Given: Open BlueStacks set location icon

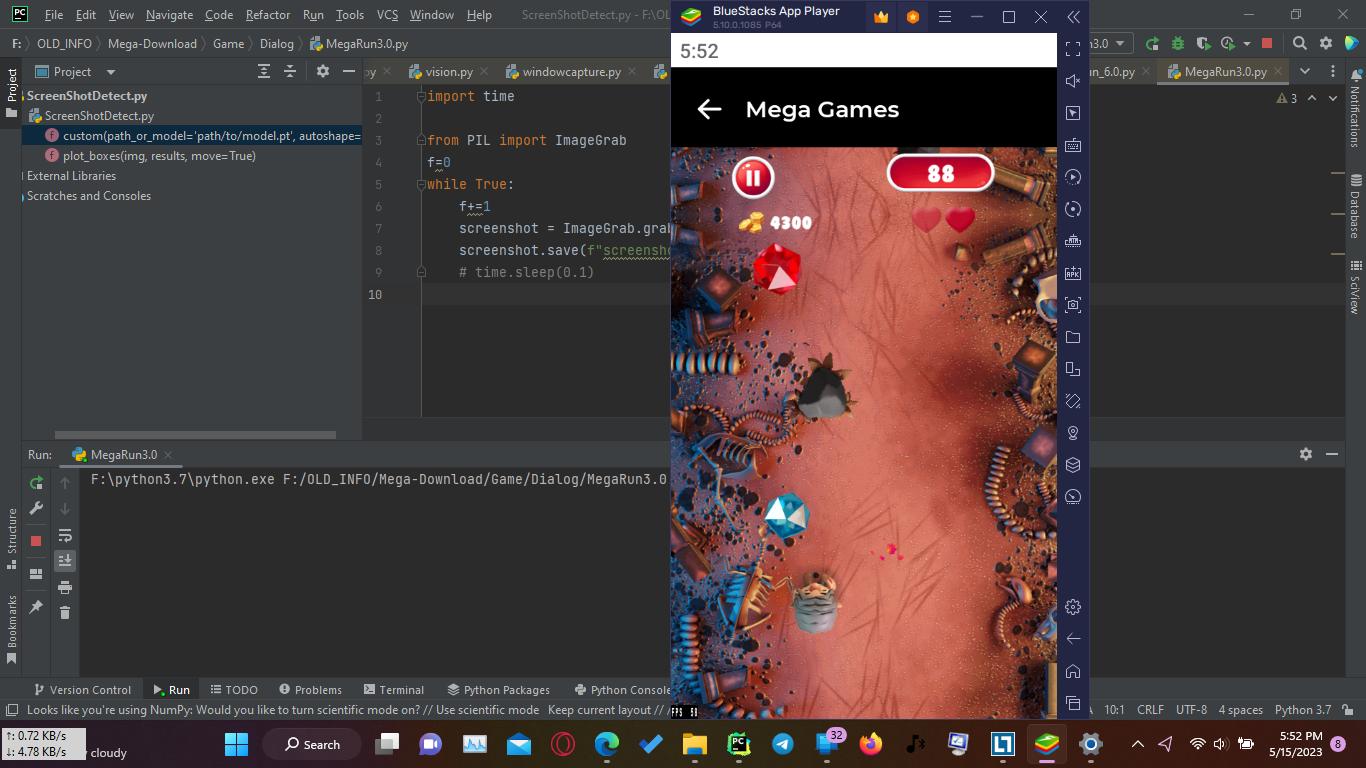Looking at the screenshot, I should pyautogui.click(x=1073, y=433).
